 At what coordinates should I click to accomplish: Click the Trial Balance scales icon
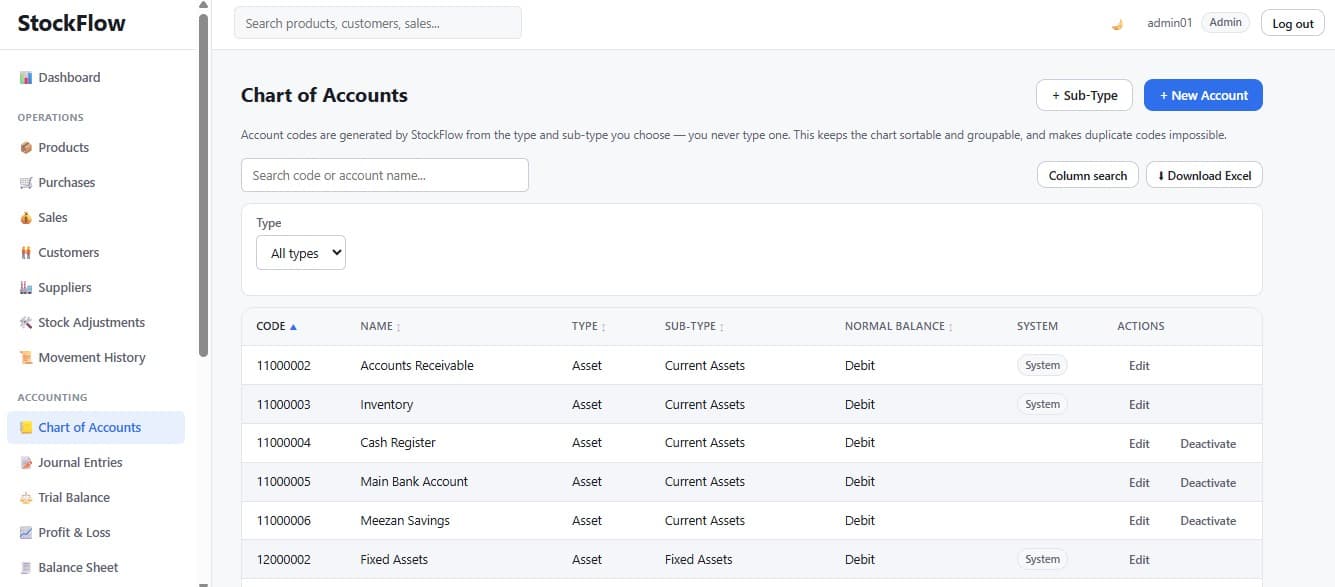click(26, 498)
